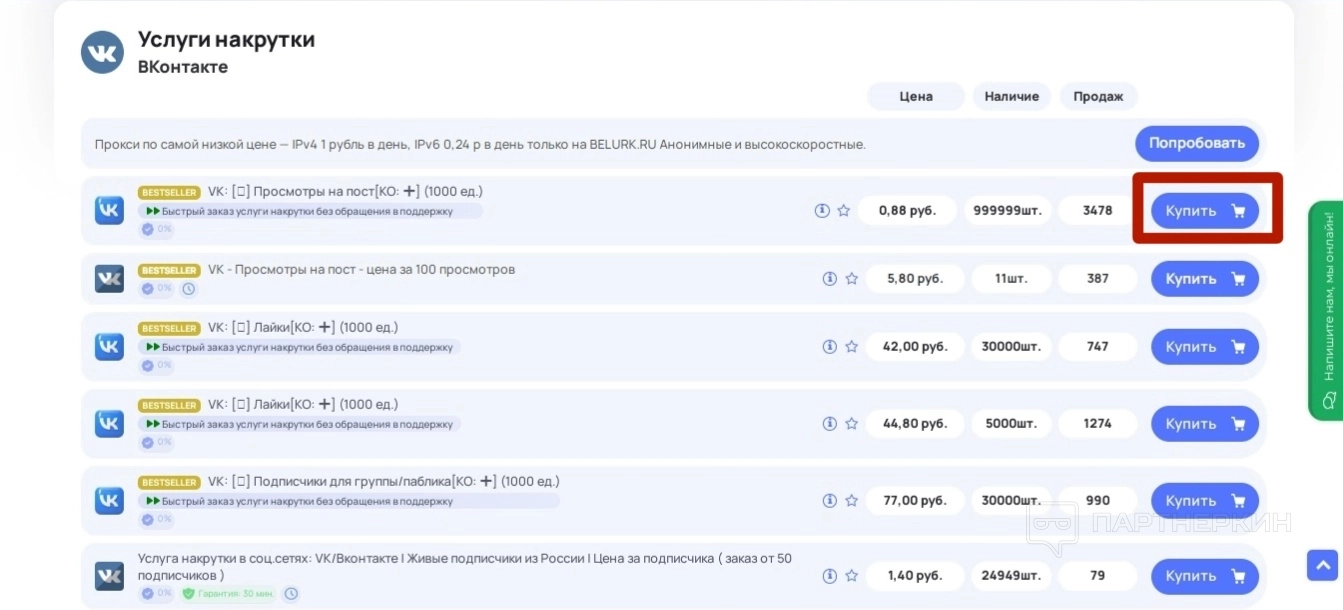Open Лайки service title priced 44,80 руб.
Image resolution: width=1343 pixels, height=610 pixels.
point(303,404)
